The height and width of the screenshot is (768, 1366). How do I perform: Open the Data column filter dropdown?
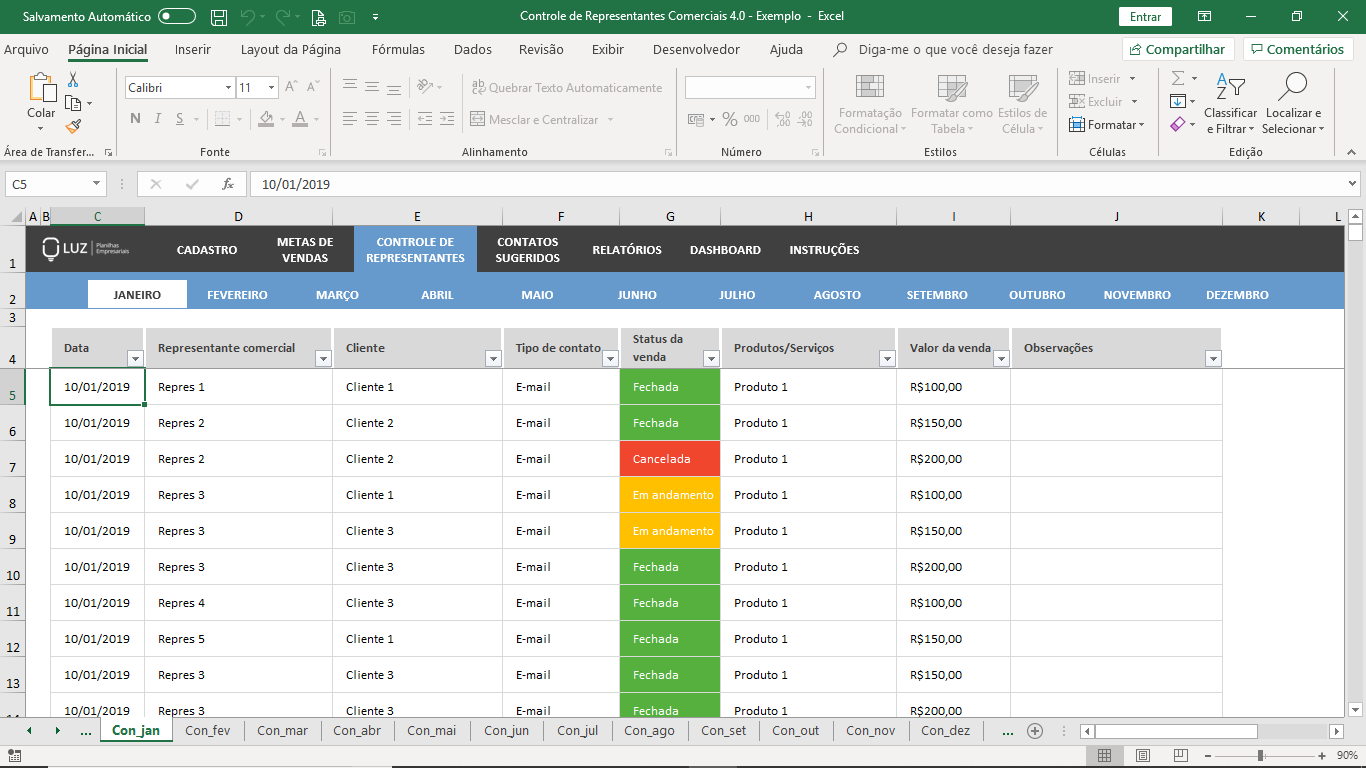[135, 358]
